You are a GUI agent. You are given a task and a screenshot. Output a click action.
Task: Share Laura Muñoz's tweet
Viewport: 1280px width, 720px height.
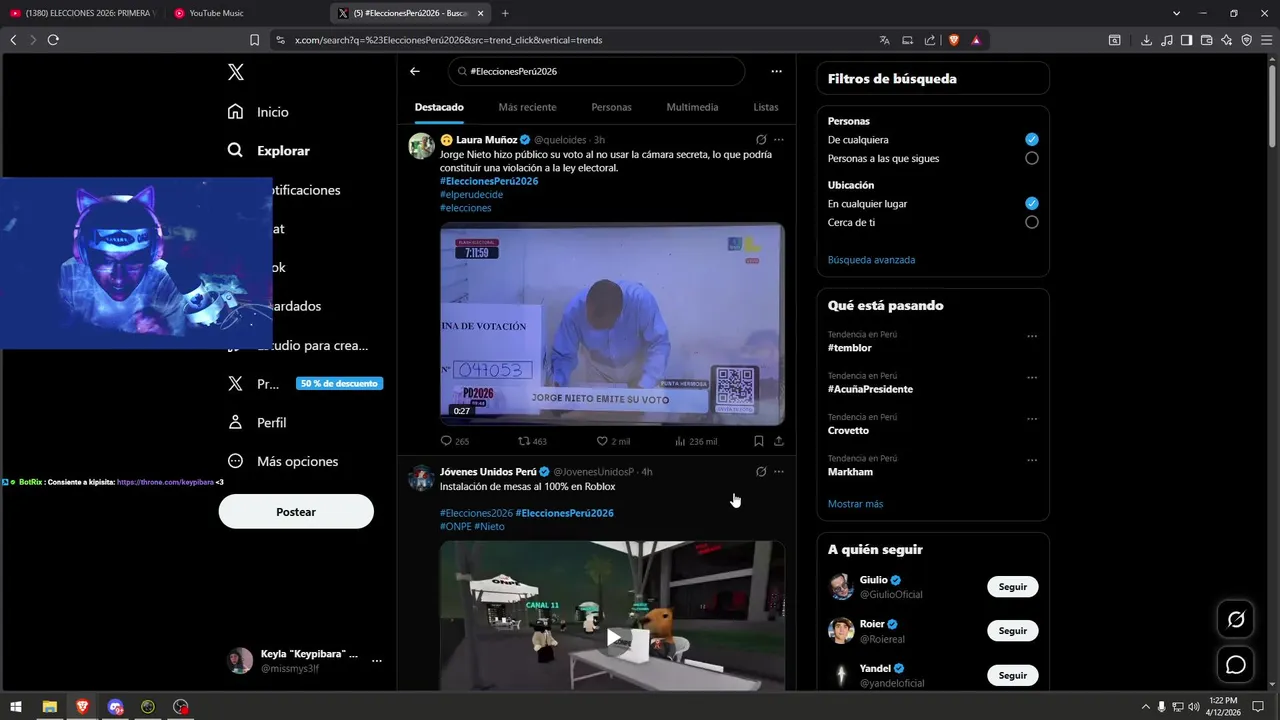click(x=779, y=441)
